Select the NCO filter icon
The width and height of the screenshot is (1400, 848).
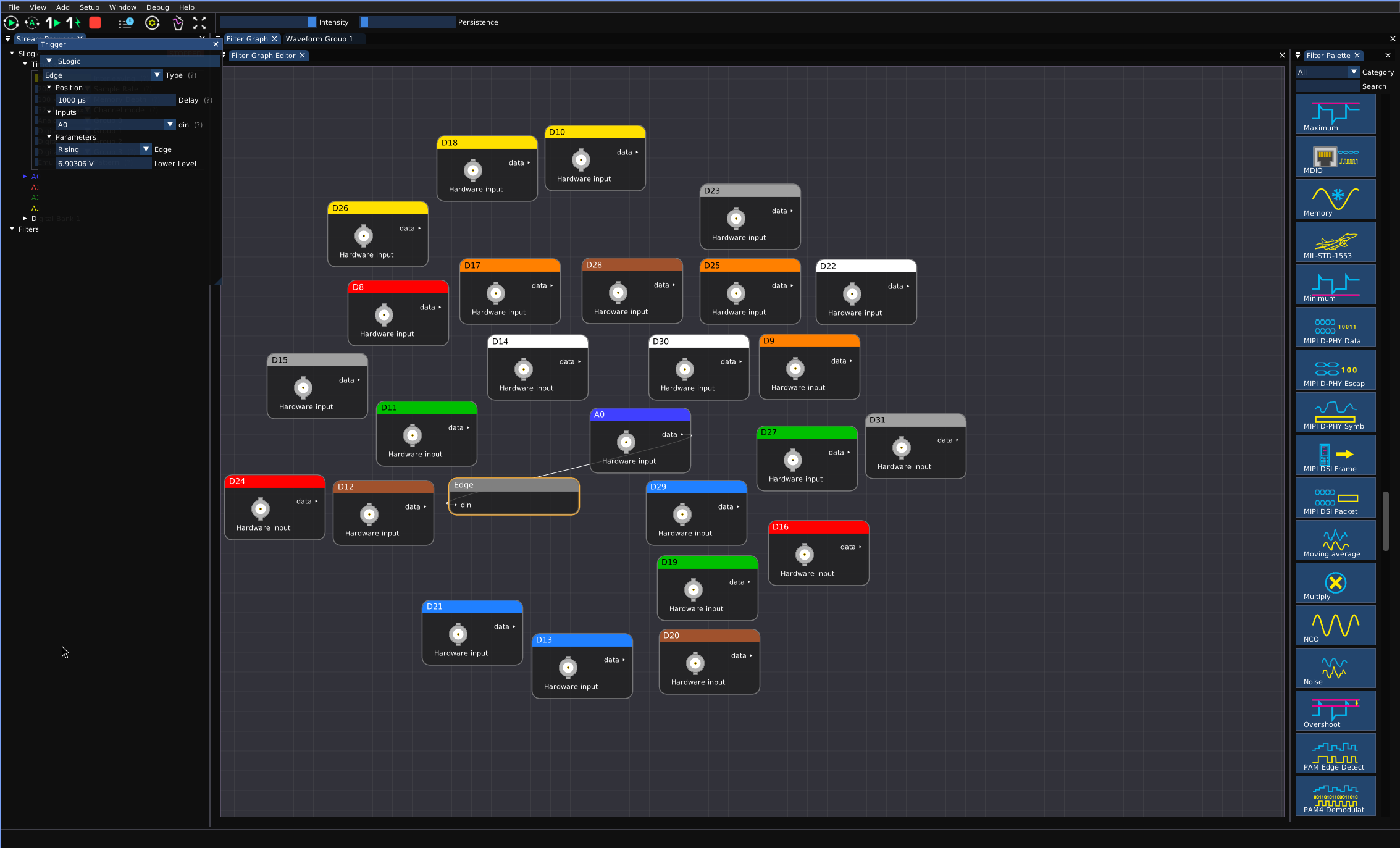(1335, 626)
